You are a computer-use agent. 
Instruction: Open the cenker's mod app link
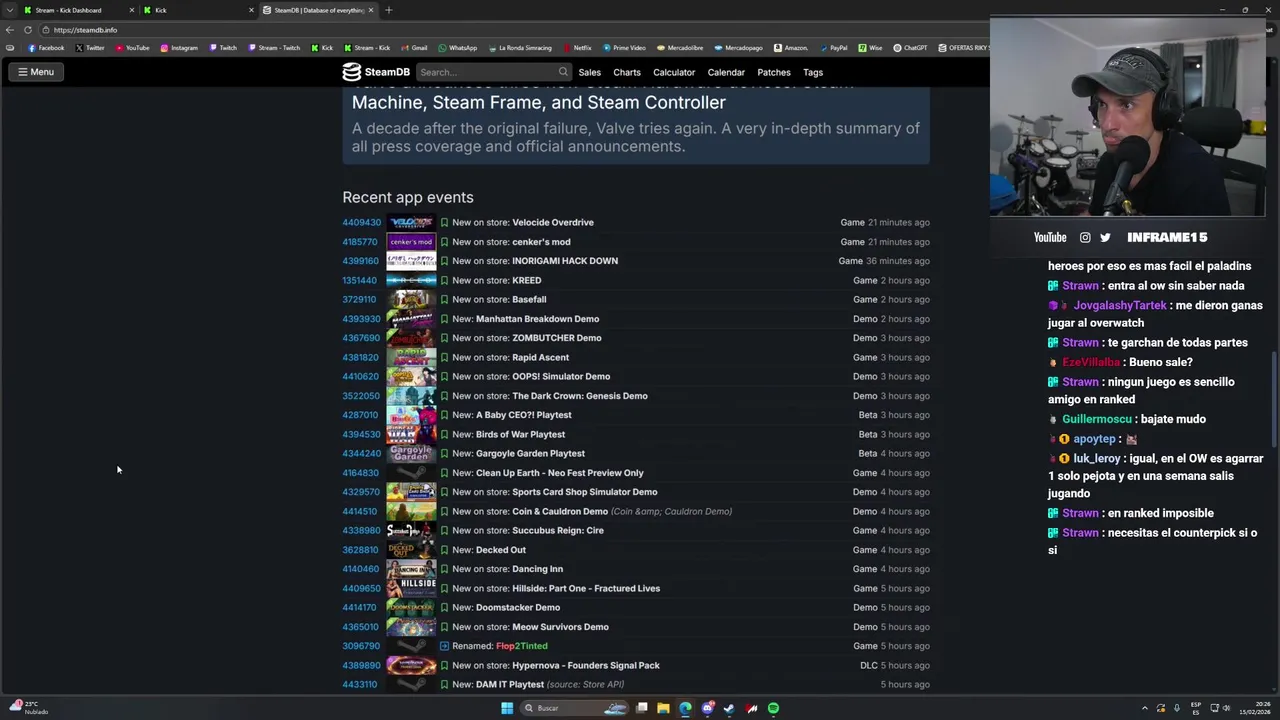click(541, 242)
